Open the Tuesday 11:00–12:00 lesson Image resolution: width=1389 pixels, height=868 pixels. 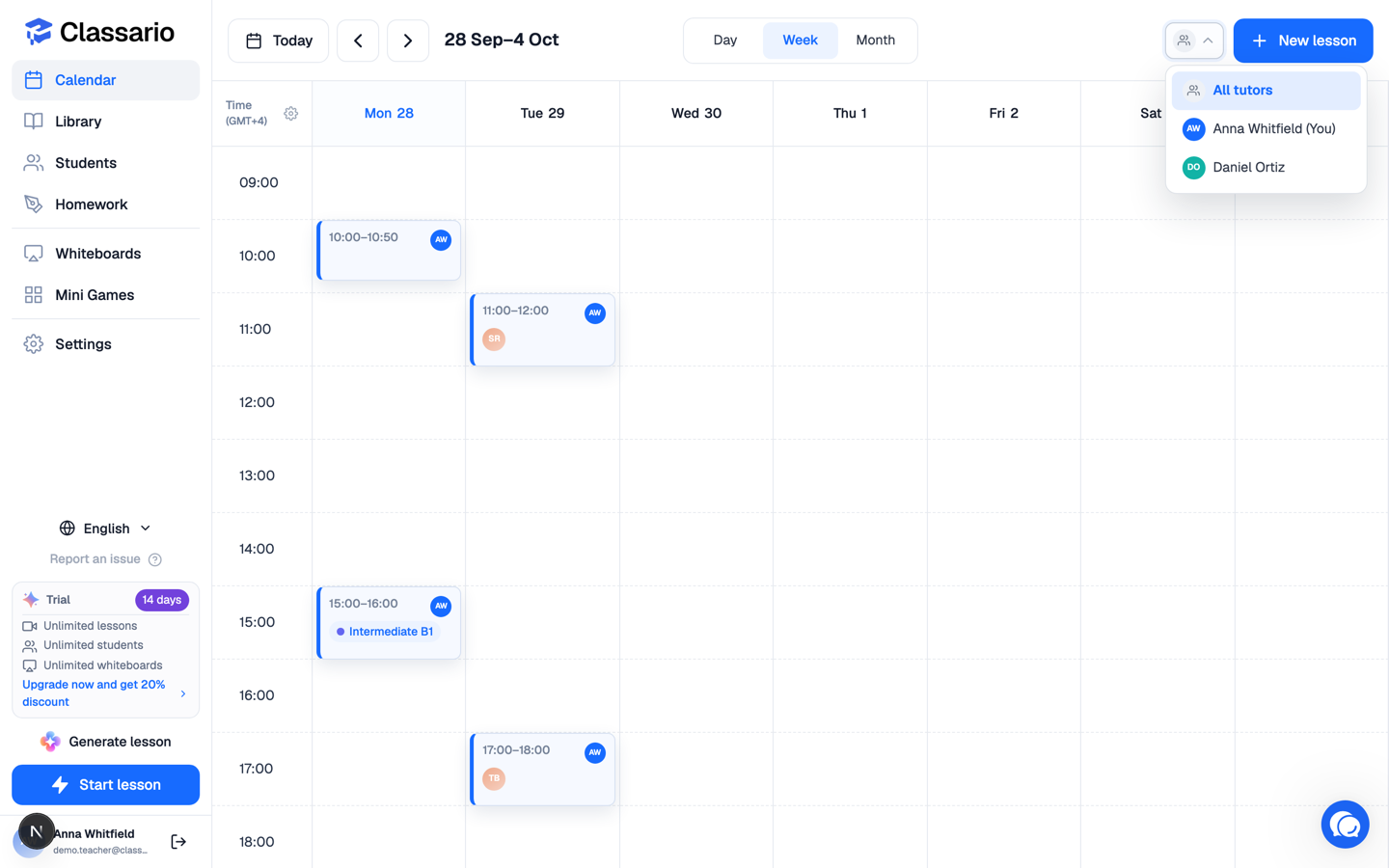pos(543,330)
